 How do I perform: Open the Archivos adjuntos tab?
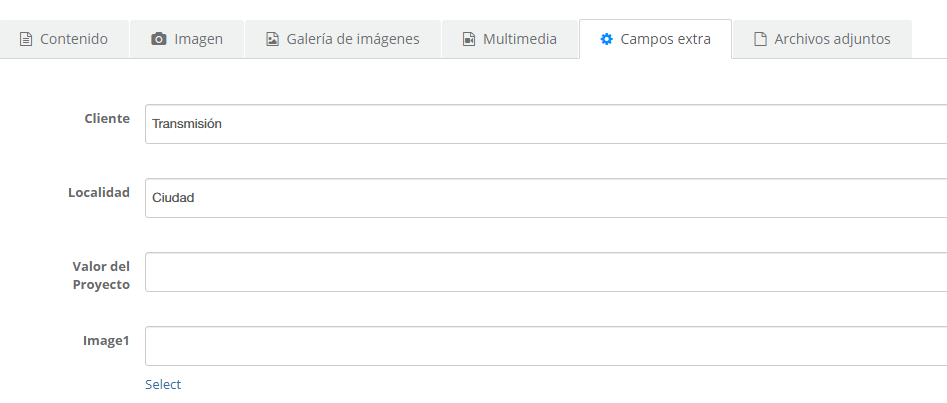(x=822, y=39)
